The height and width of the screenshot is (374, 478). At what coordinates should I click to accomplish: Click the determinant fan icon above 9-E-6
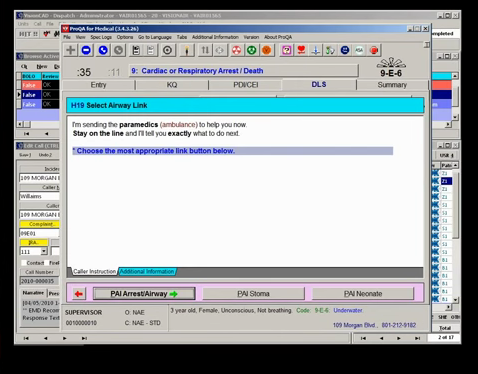coord(391,63)
